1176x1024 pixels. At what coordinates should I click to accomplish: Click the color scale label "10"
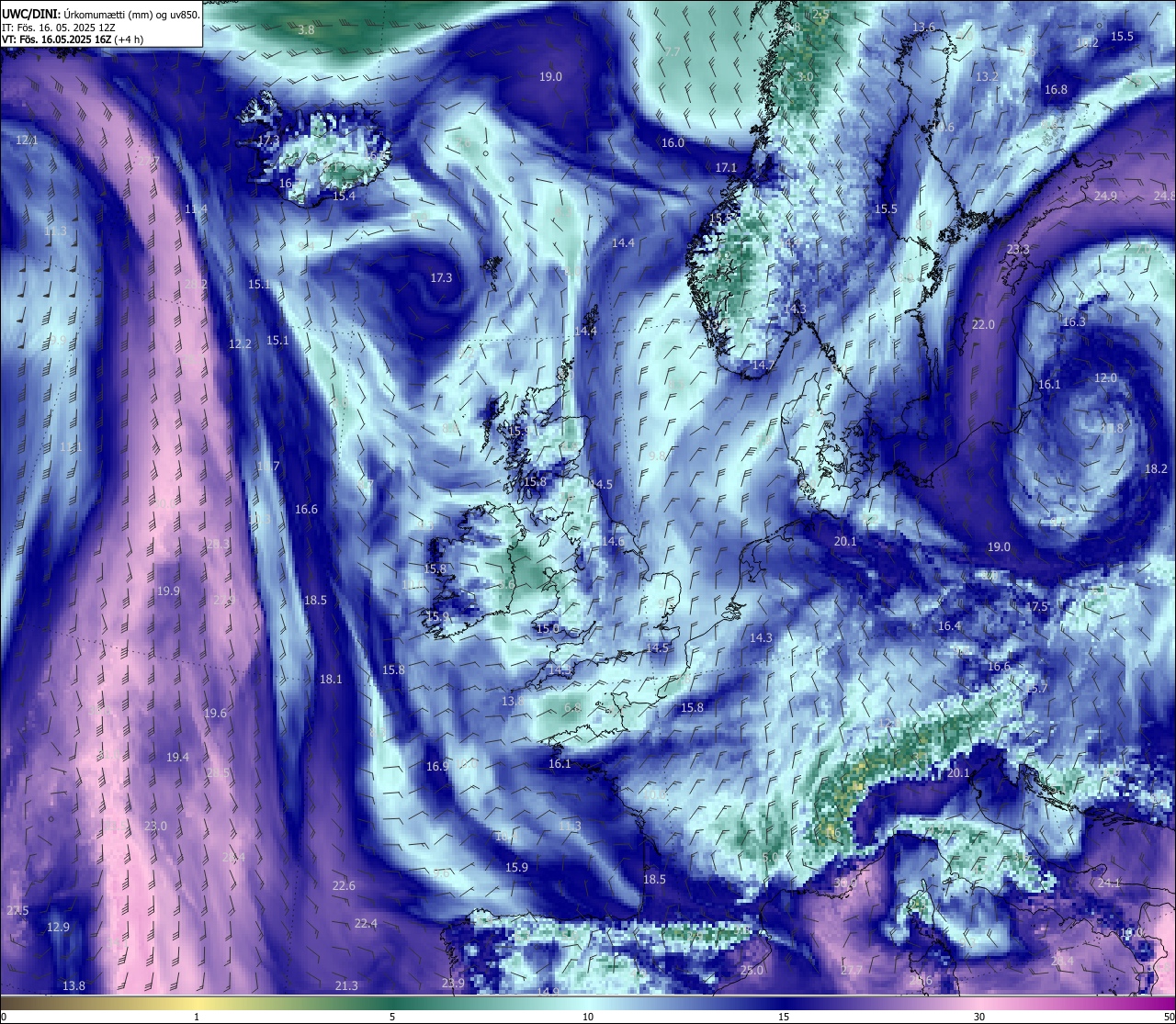pos(588,1017)
